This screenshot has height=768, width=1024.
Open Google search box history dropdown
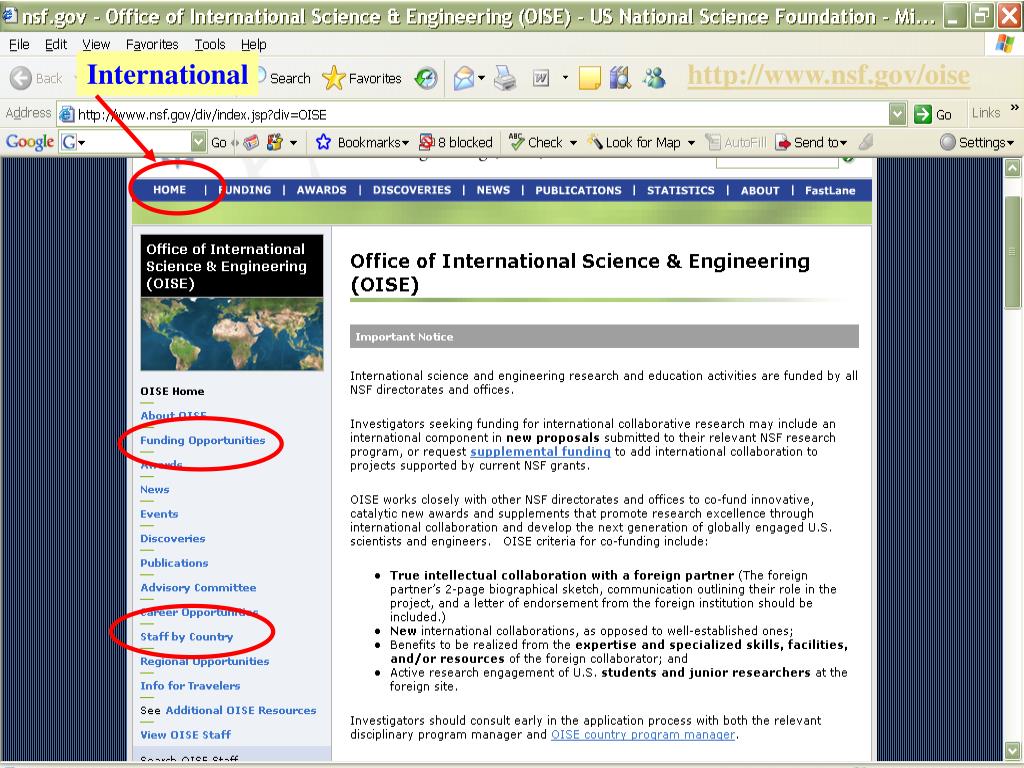[x=199, y=142]
